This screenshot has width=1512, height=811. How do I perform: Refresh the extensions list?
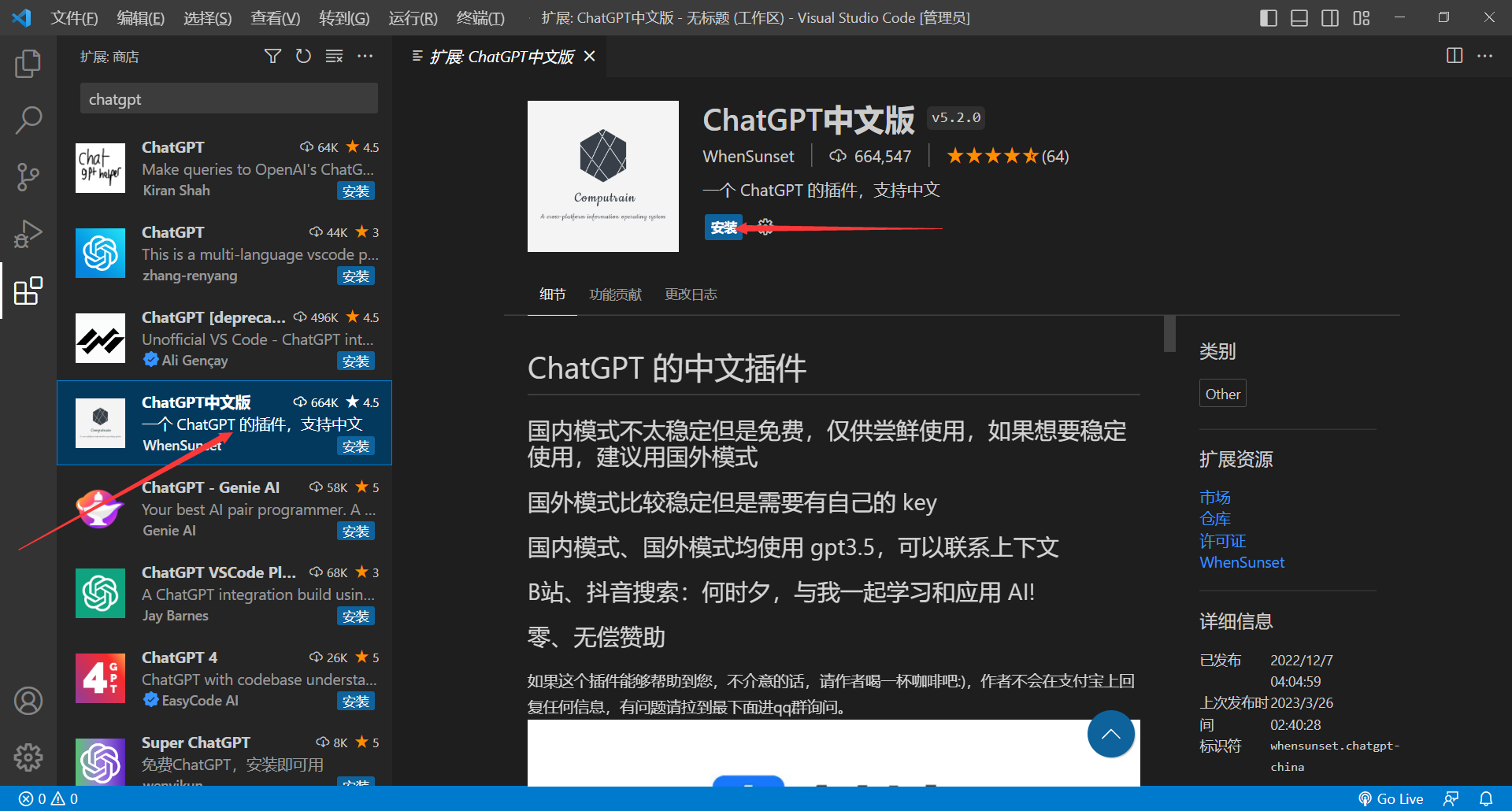click(x=303, y=56)
